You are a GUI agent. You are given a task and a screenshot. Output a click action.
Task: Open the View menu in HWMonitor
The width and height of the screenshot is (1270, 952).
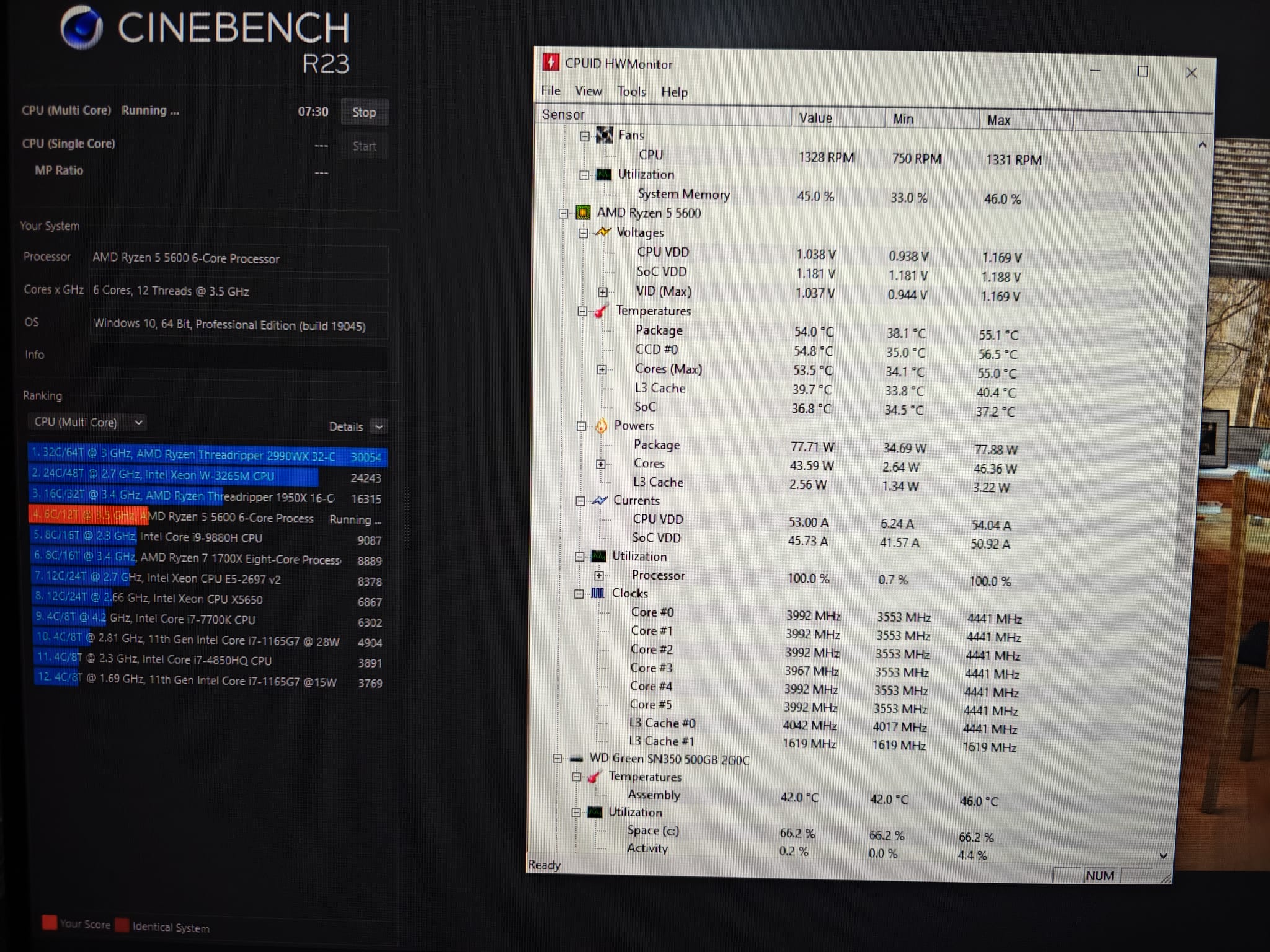(x=588, y=91)
